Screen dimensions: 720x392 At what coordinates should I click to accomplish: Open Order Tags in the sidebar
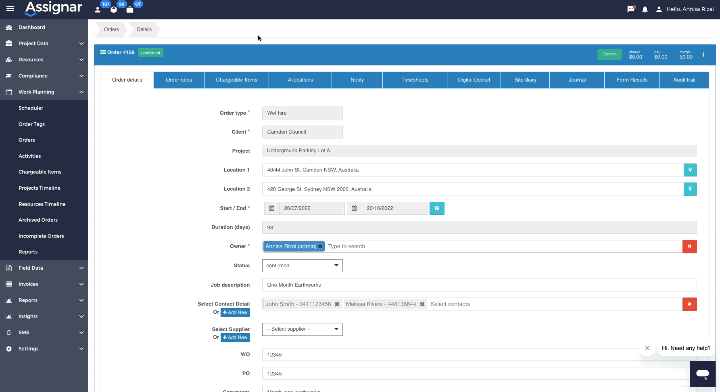point(32,124)
